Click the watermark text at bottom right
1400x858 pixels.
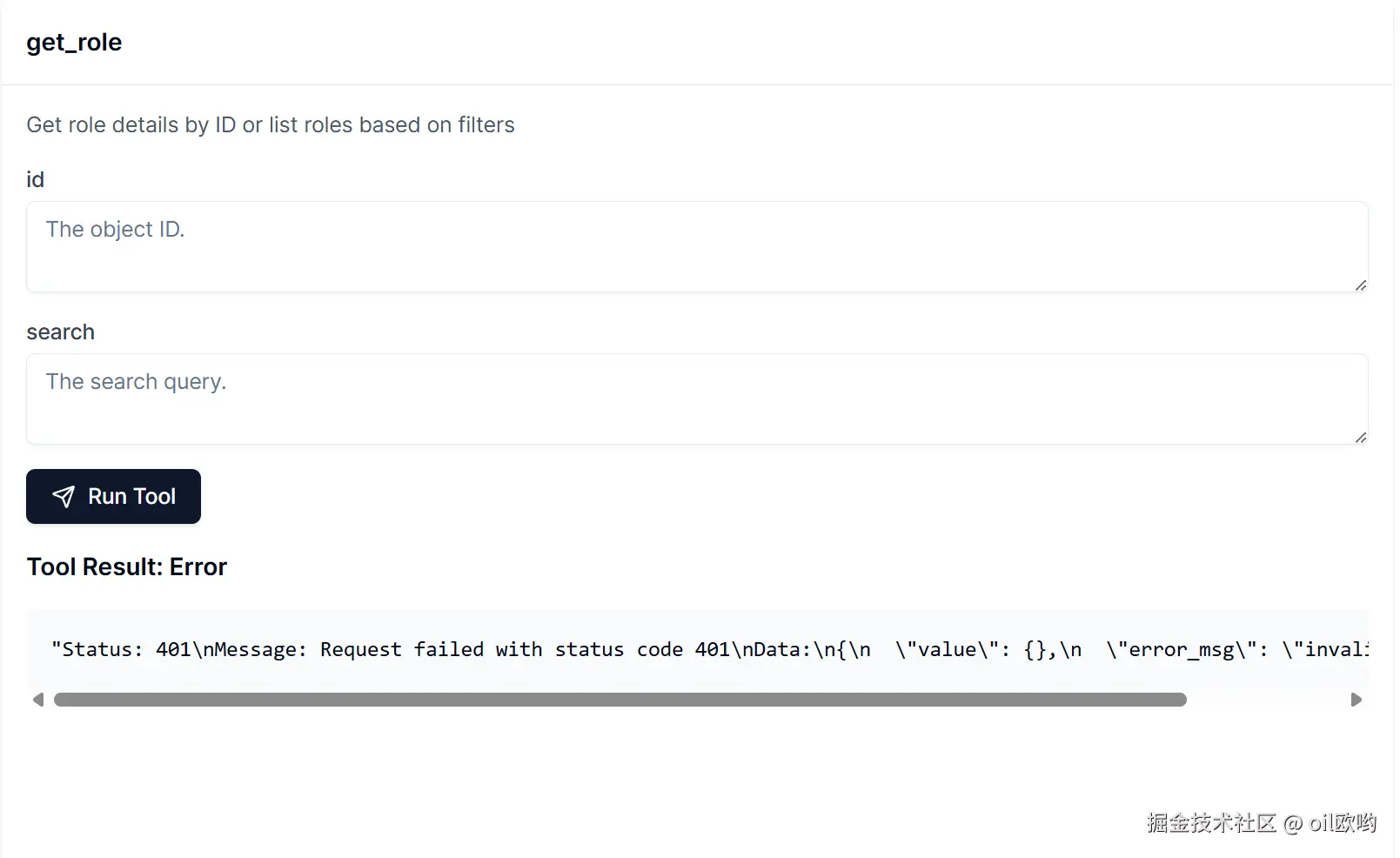pyautogui.click(x=1261, y=822)
